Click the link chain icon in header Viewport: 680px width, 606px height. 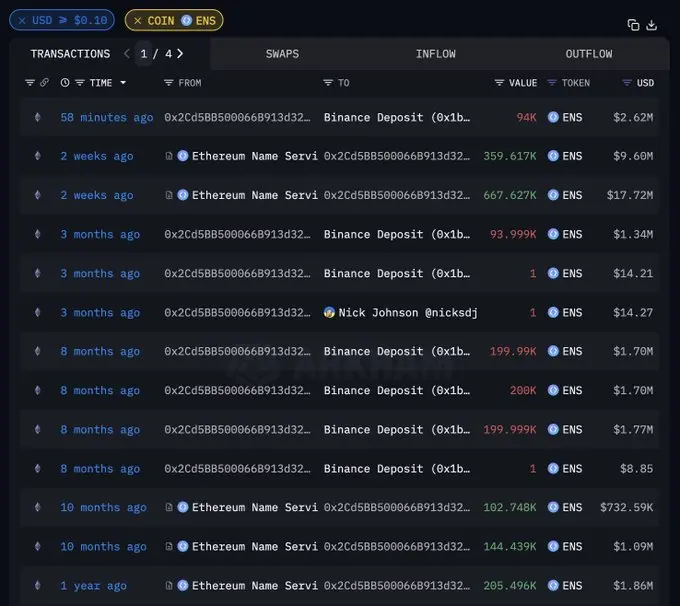coord(45,83)
